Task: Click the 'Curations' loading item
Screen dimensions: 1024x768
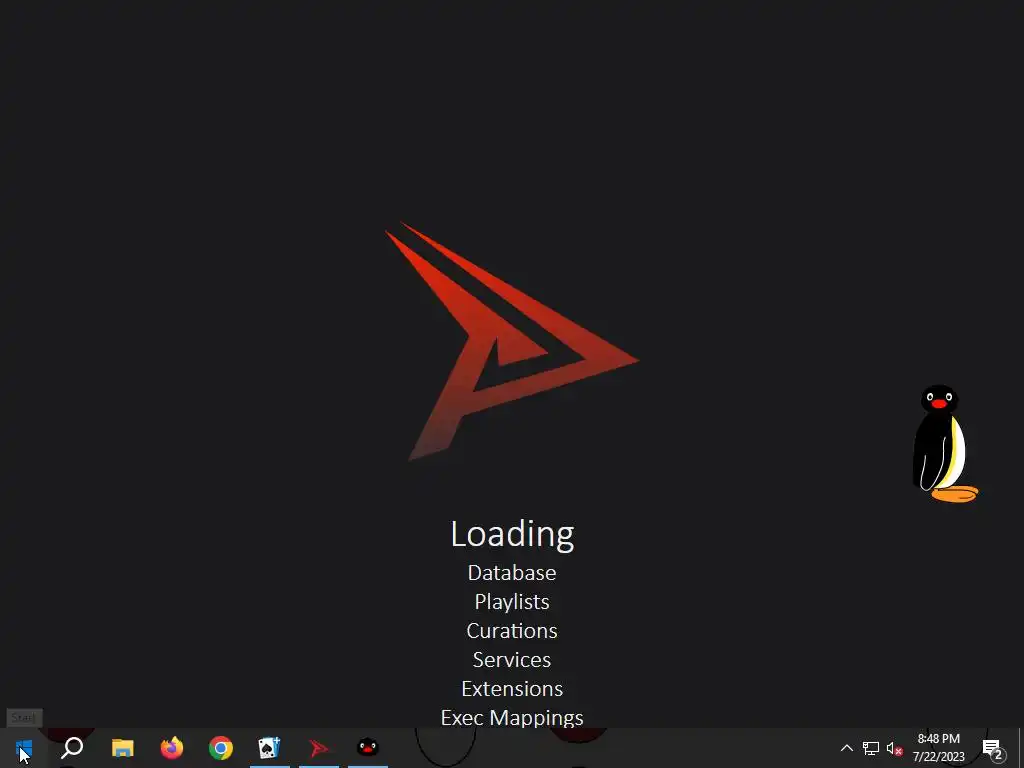Action: 512,631
